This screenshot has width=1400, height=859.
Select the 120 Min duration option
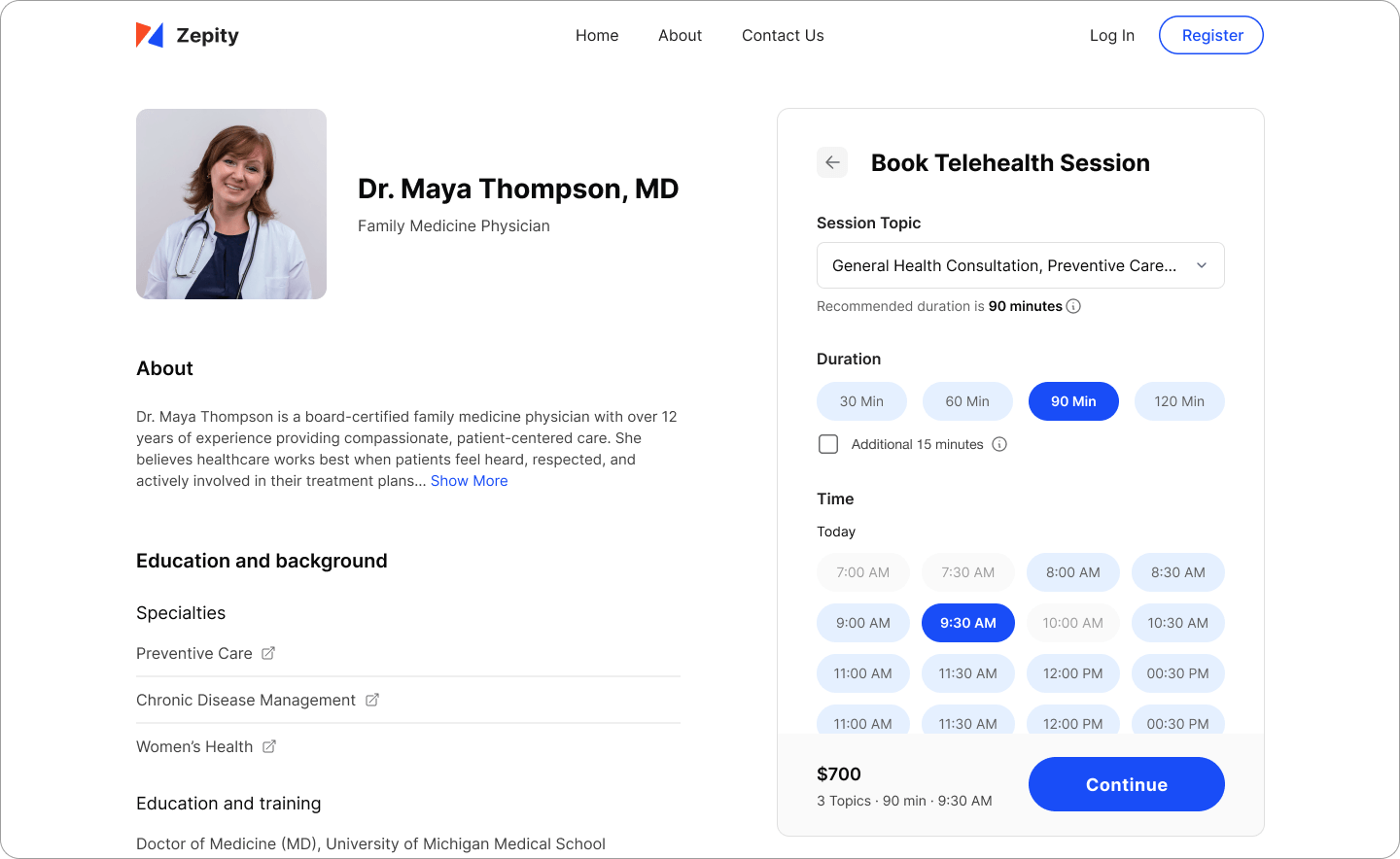point(1179,400)
